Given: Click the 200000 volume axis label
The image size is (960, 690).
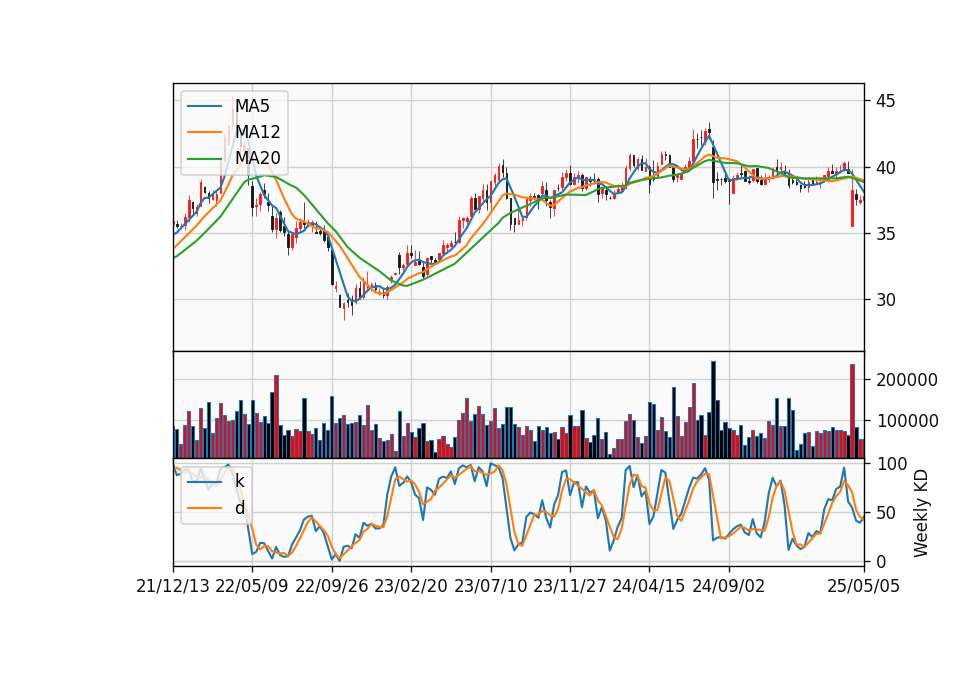Looking at the screenshot, I should click(907, 380).
